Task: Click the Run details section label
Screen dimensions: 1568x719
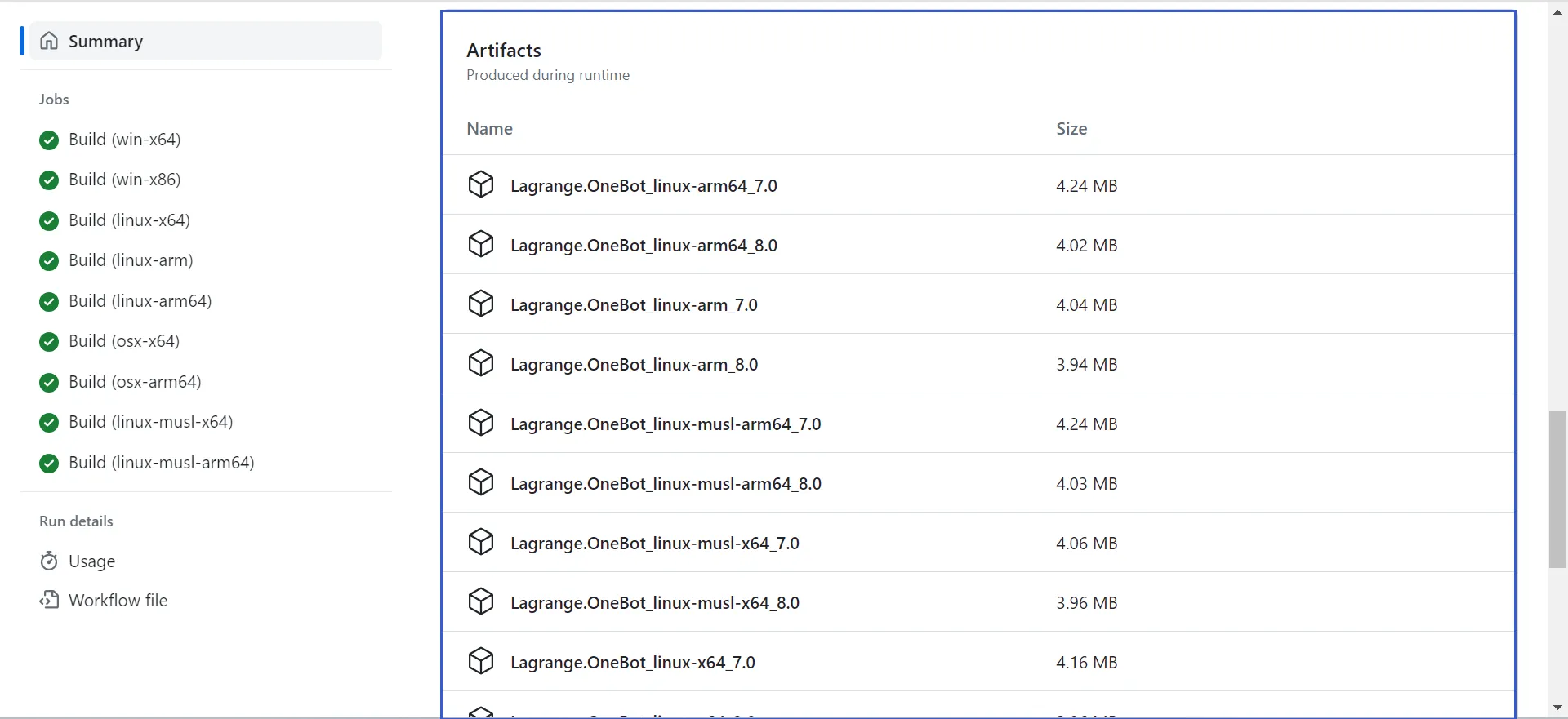Action: pos(76,521)
